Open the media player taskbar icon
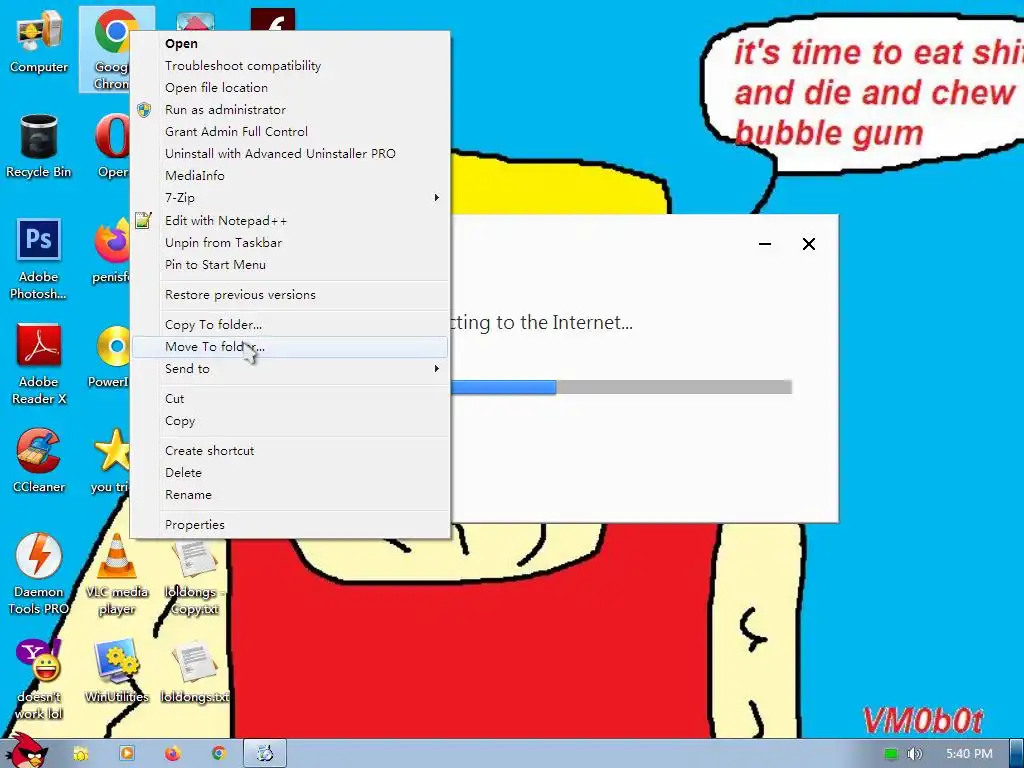The width and height of the screenshot is (1024, 768). (x=126, y=754)
